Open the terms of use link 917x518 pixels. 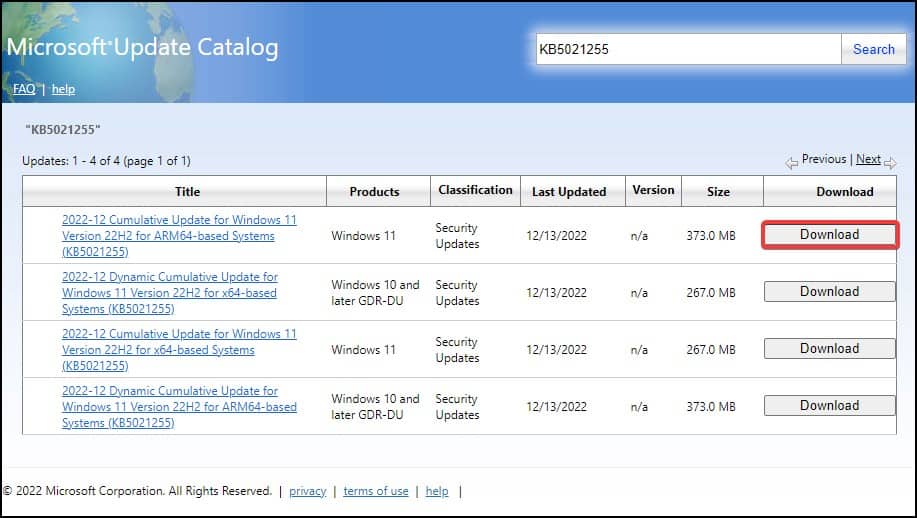coord(375,491)
